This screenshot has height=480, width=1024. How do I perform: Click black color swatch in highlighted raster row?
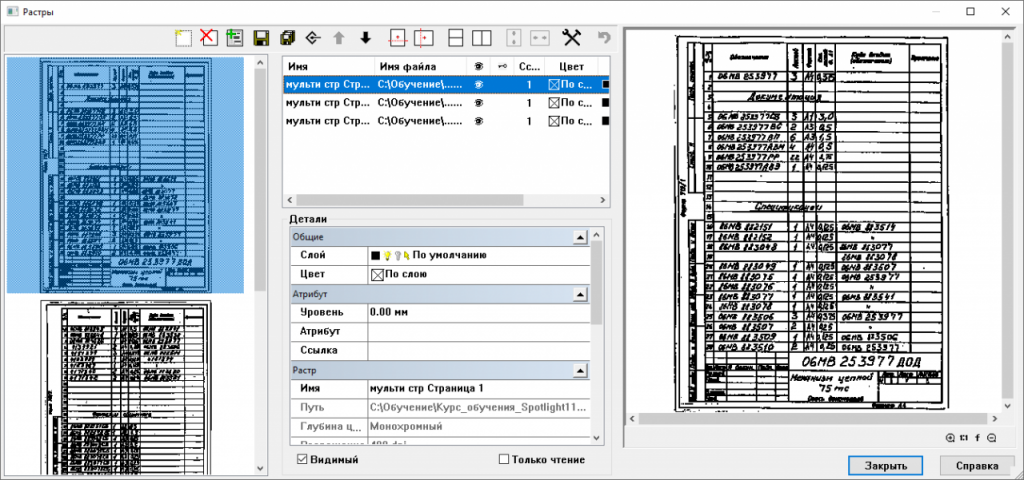click(605, 84)
